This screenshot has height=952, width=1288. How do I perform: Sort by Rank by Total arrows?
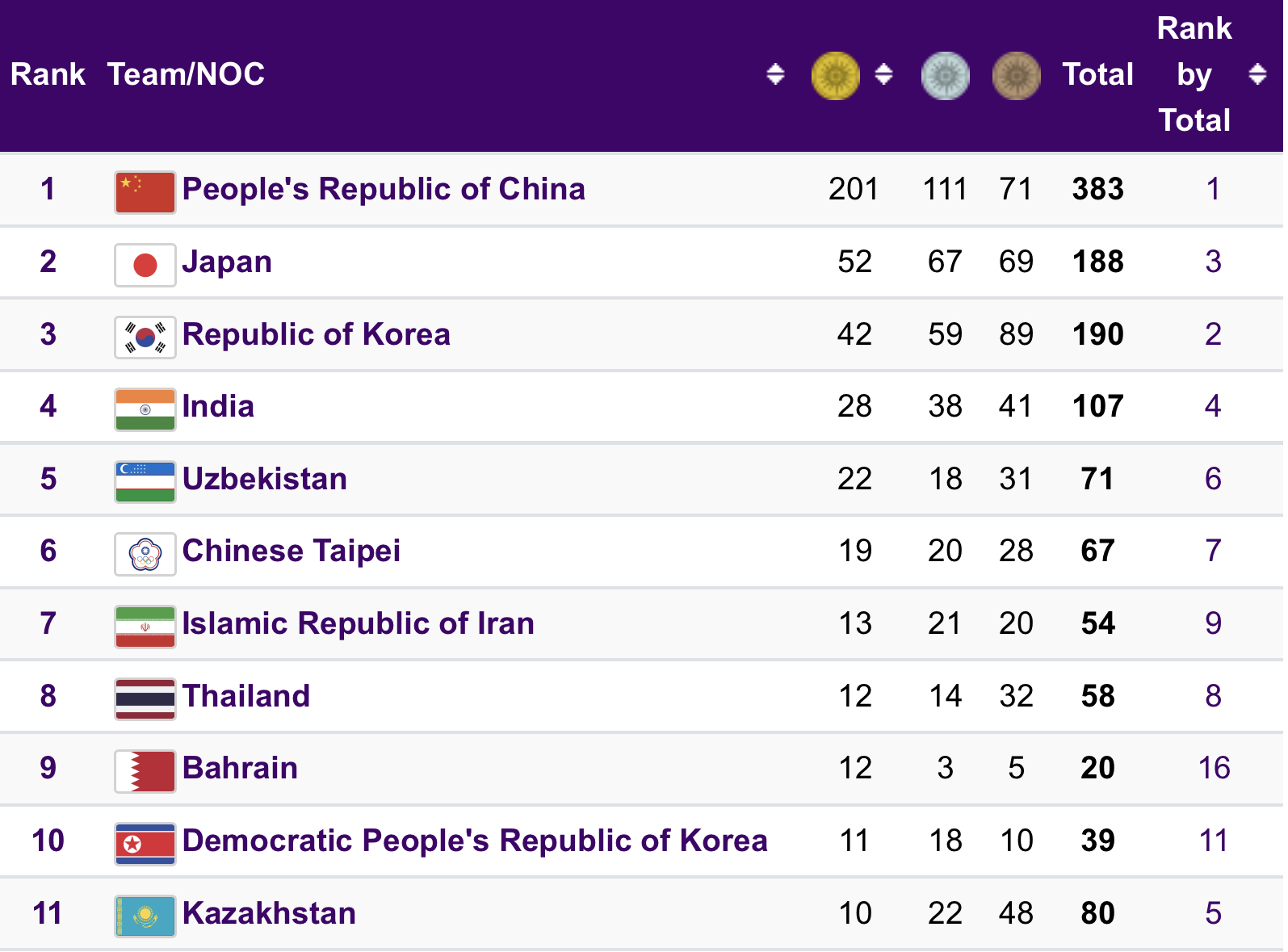coord(1257,74)
